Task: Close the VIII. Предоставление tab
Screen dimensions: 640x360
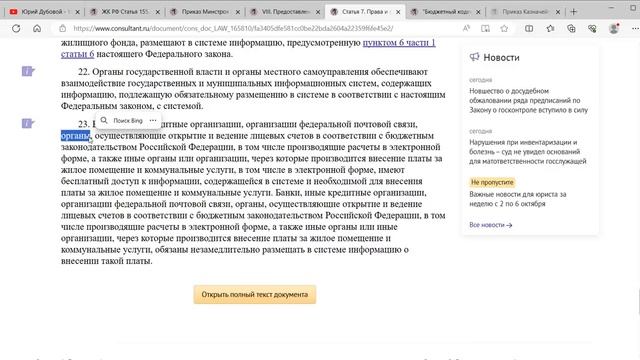Action: click(x=318, y=12)
